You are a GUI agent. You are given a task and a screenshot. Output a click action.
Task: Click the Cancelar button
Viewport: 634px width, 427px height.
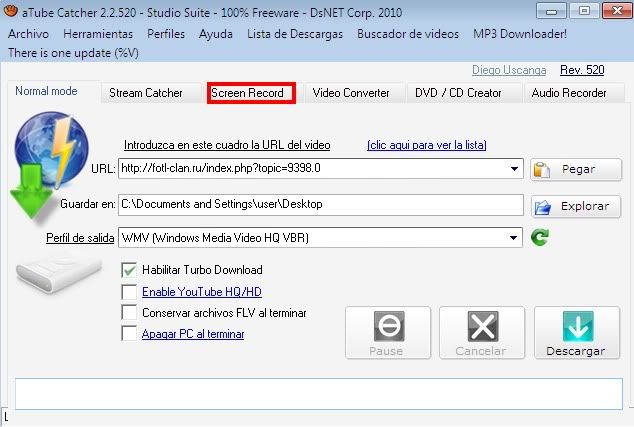[482, 333]
